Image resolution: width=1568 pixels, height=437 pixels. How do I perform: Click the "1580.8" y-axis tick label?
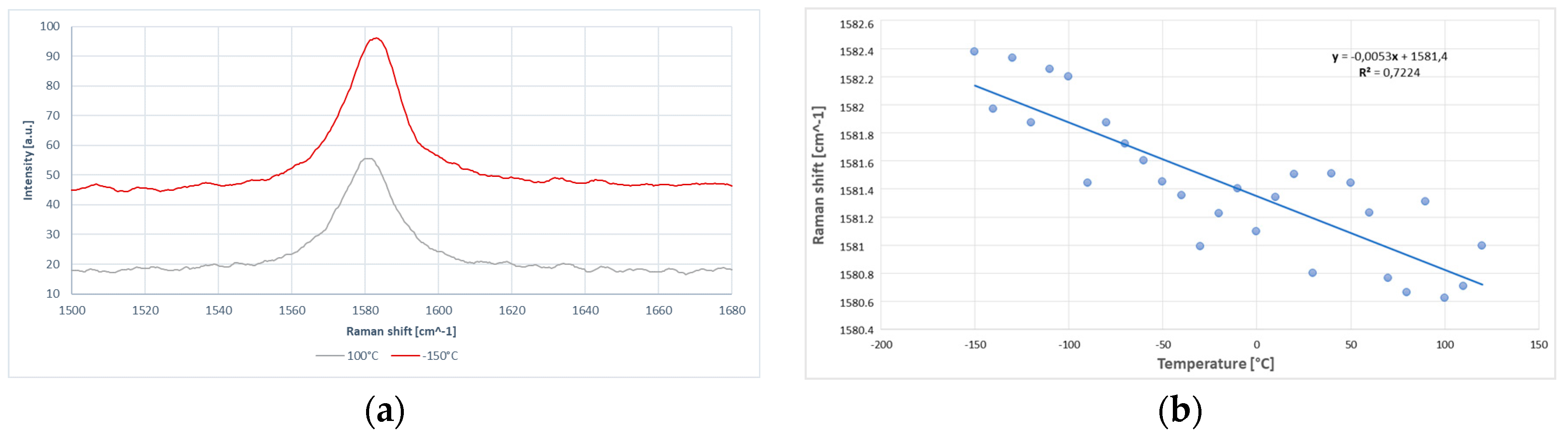pos(856,275)
